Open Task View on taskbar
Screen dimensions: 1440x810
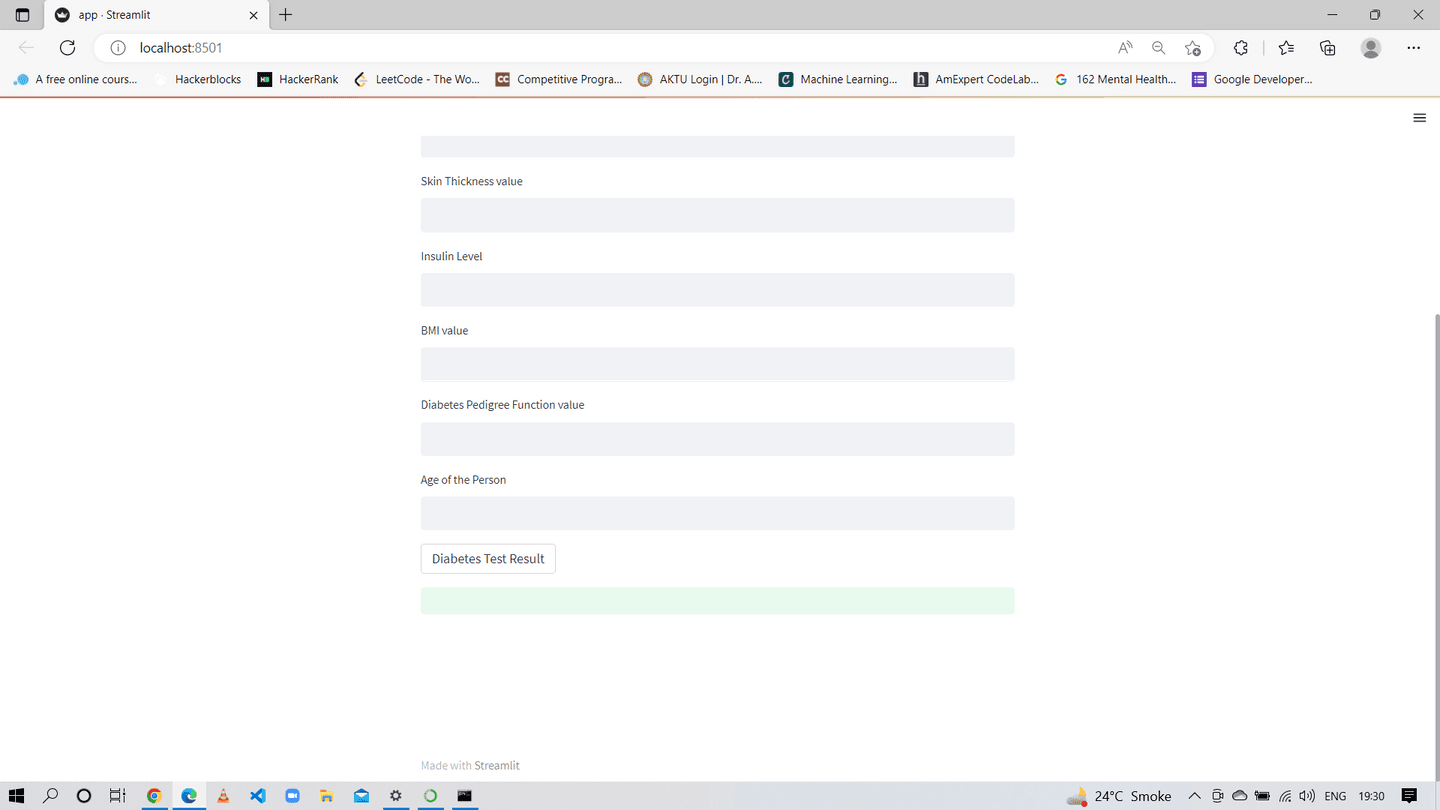tap(117, 796)
